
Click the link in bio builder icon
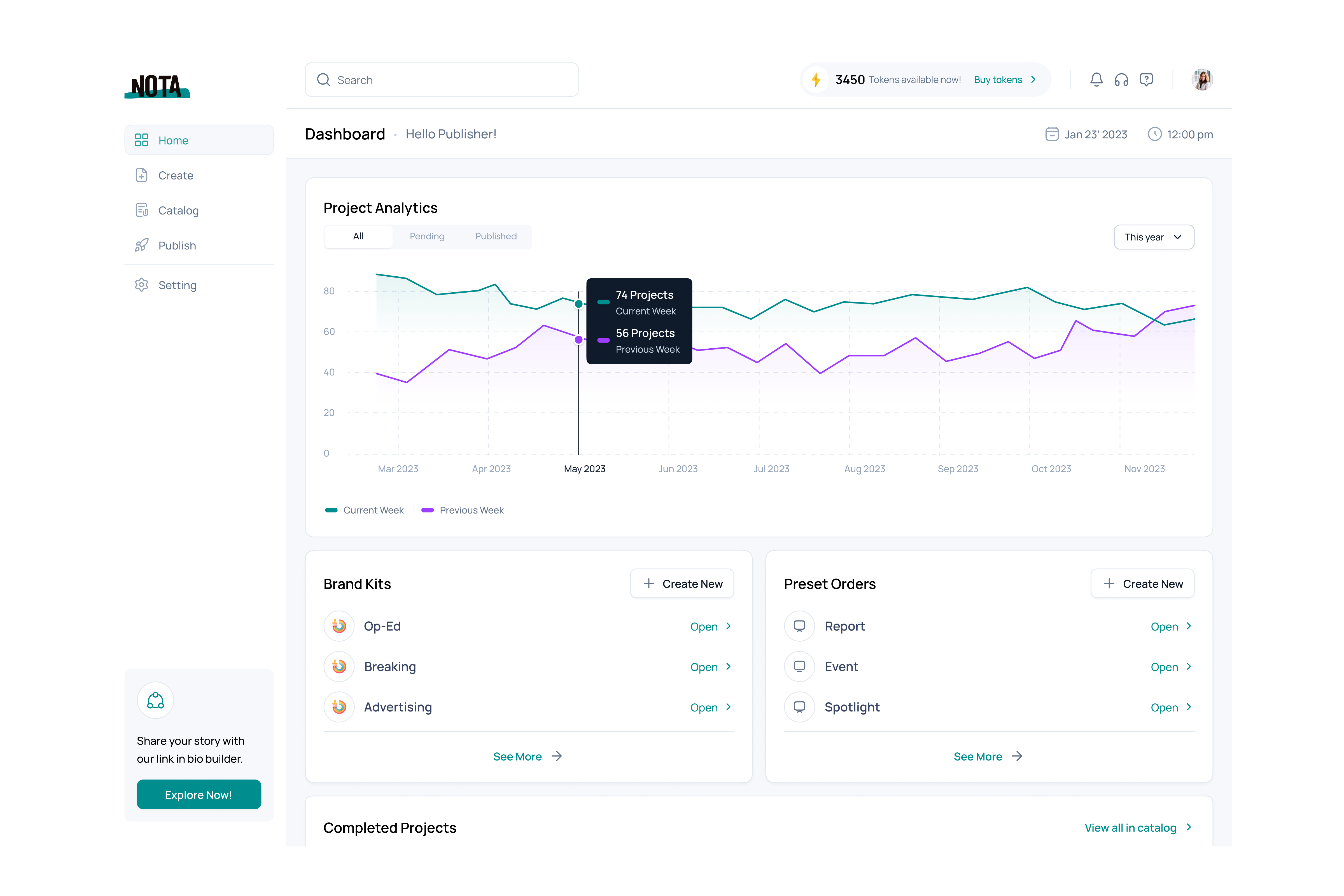(155, 700)
